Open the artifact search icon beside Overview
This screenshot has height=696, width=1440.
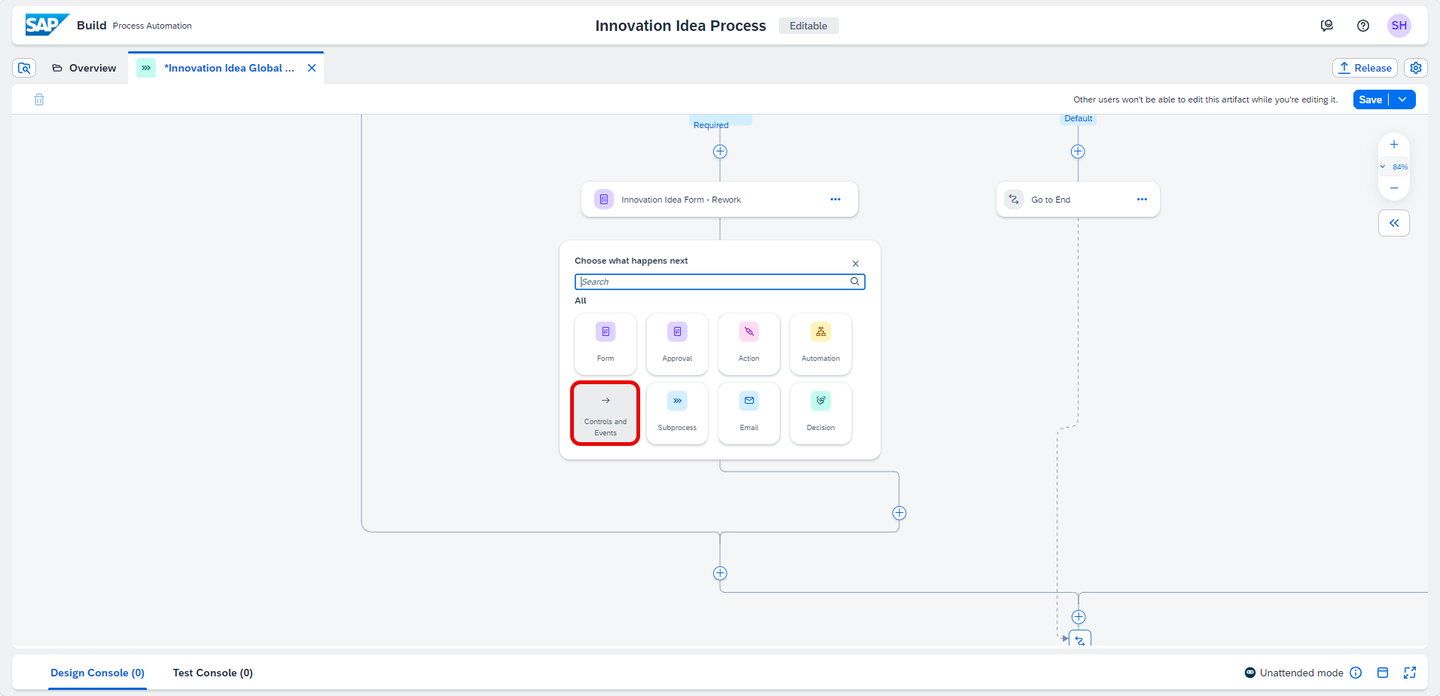coord(25,68)
